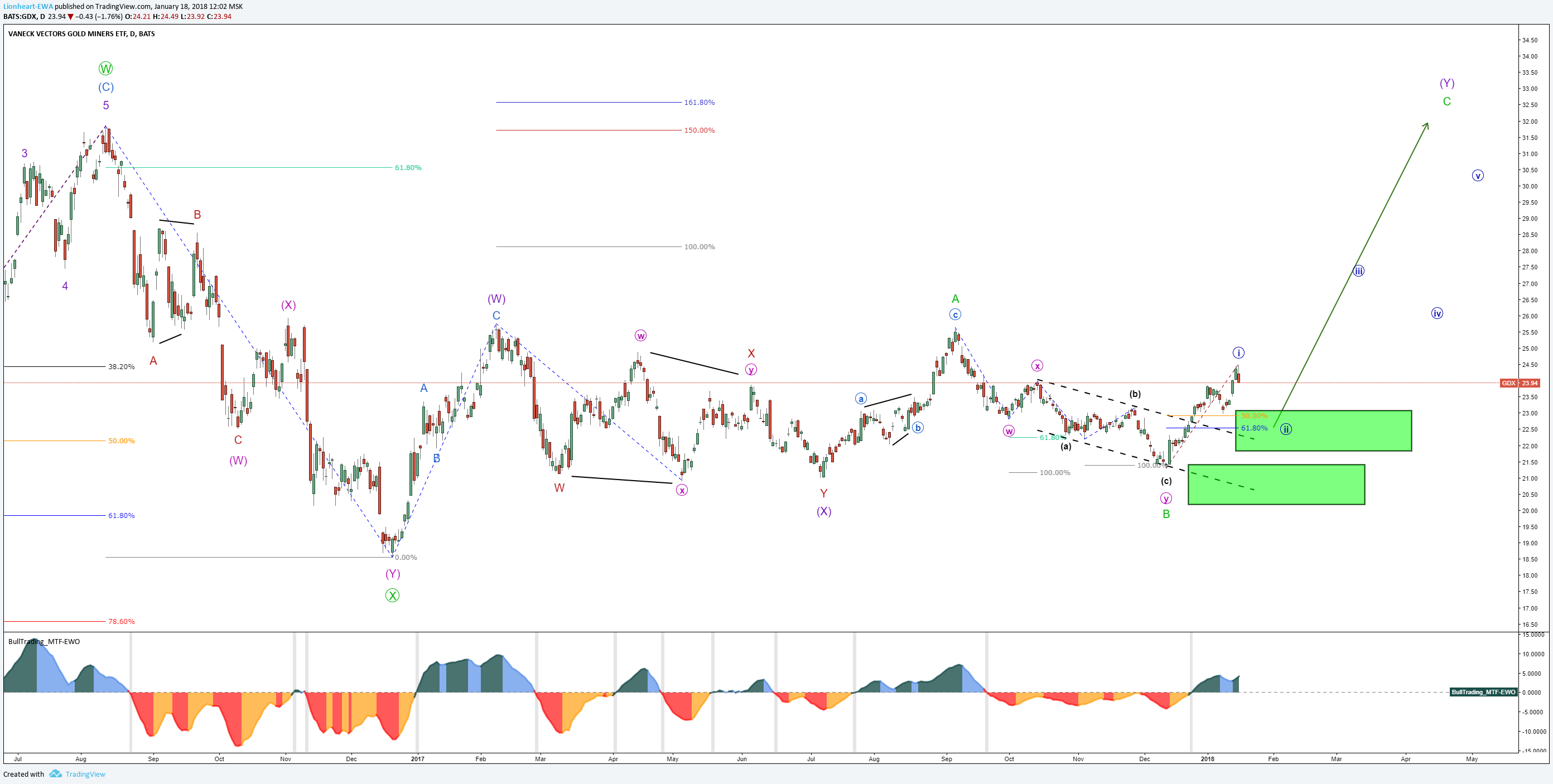Select the upper green support zone rectangle
Image resolution: width=1553 pixels, height=784 pixels.
click(x=1323, y=431)
